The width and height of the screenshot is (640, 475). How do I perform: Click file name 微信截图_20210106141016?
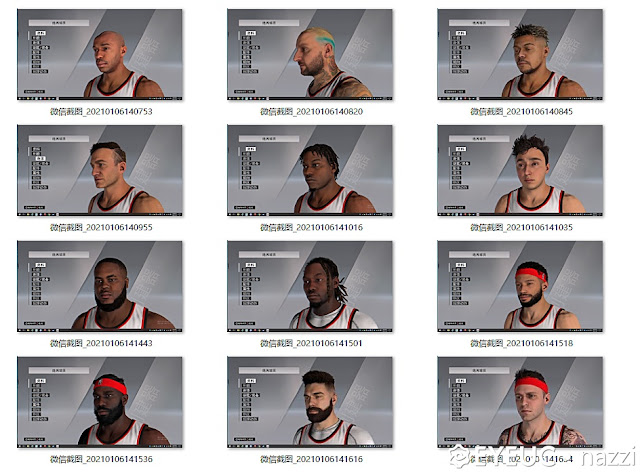coord(311,227)
